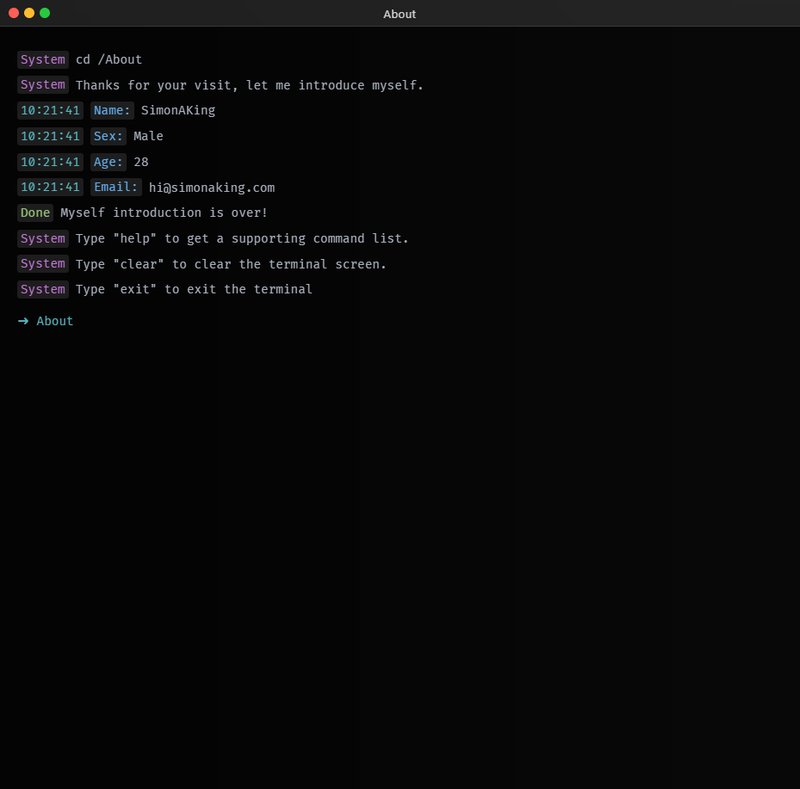The image size is (800, 789).
Task: Click the System tag on the "clear" line
Action: 43,264
